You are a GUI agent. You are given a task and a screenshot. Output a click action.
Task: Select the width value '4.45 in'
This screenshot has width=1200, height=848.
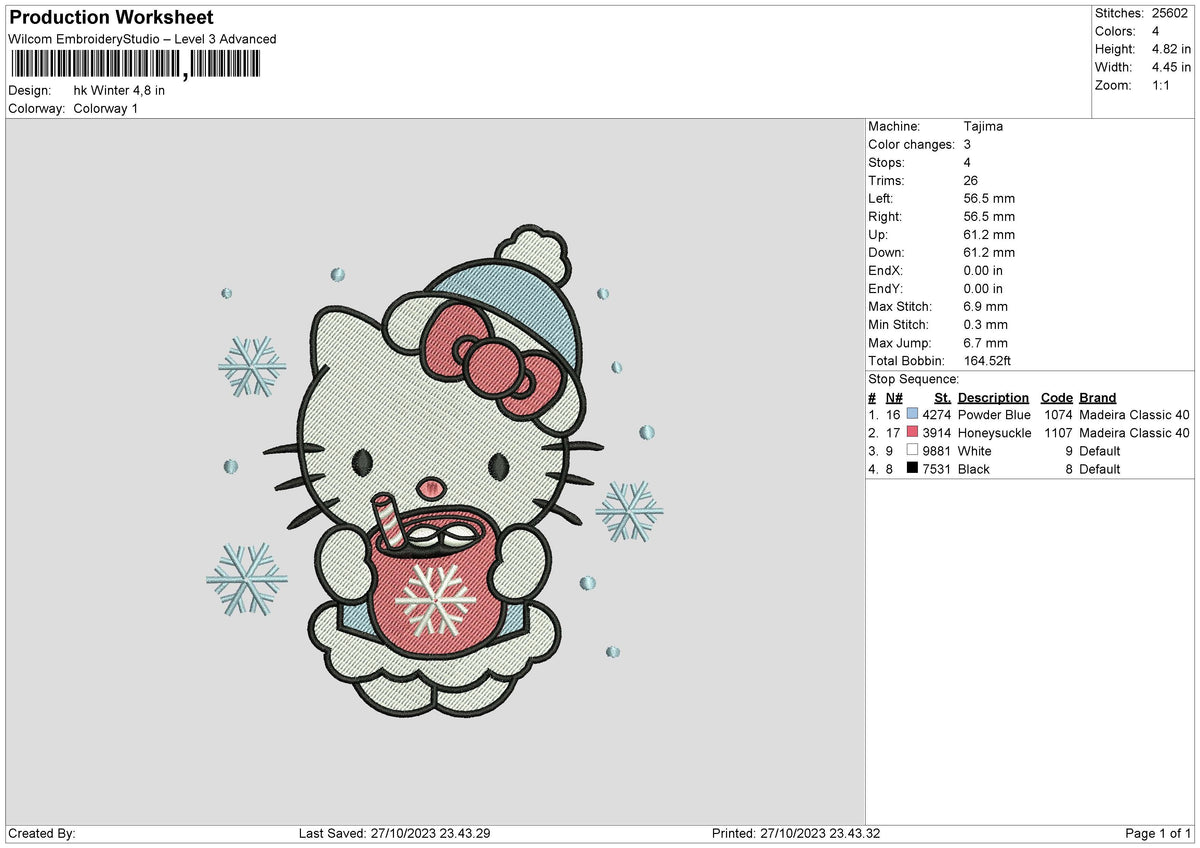[x=1170, y=67]
